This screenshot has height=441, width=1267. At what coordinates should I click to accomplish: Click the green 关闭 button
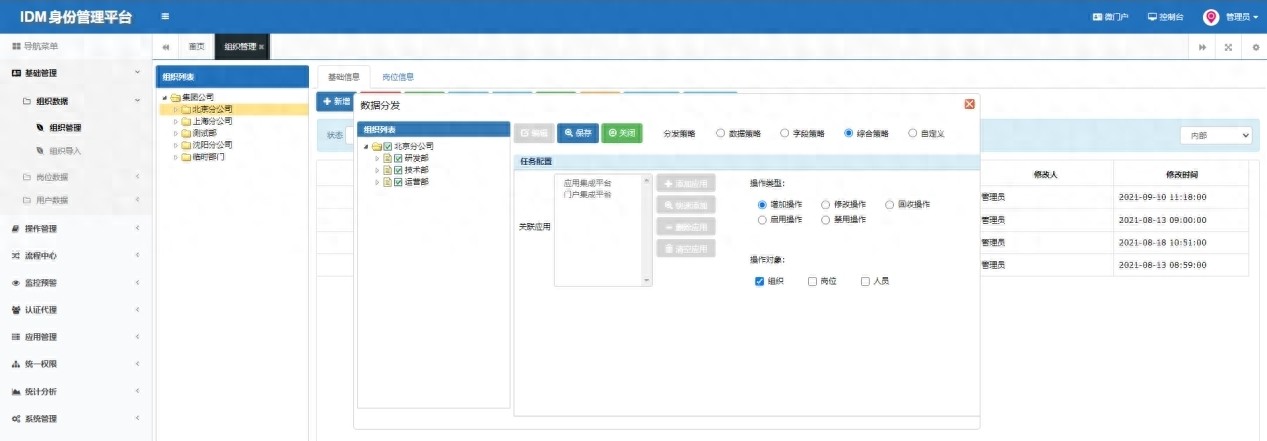tap(622, 133)
